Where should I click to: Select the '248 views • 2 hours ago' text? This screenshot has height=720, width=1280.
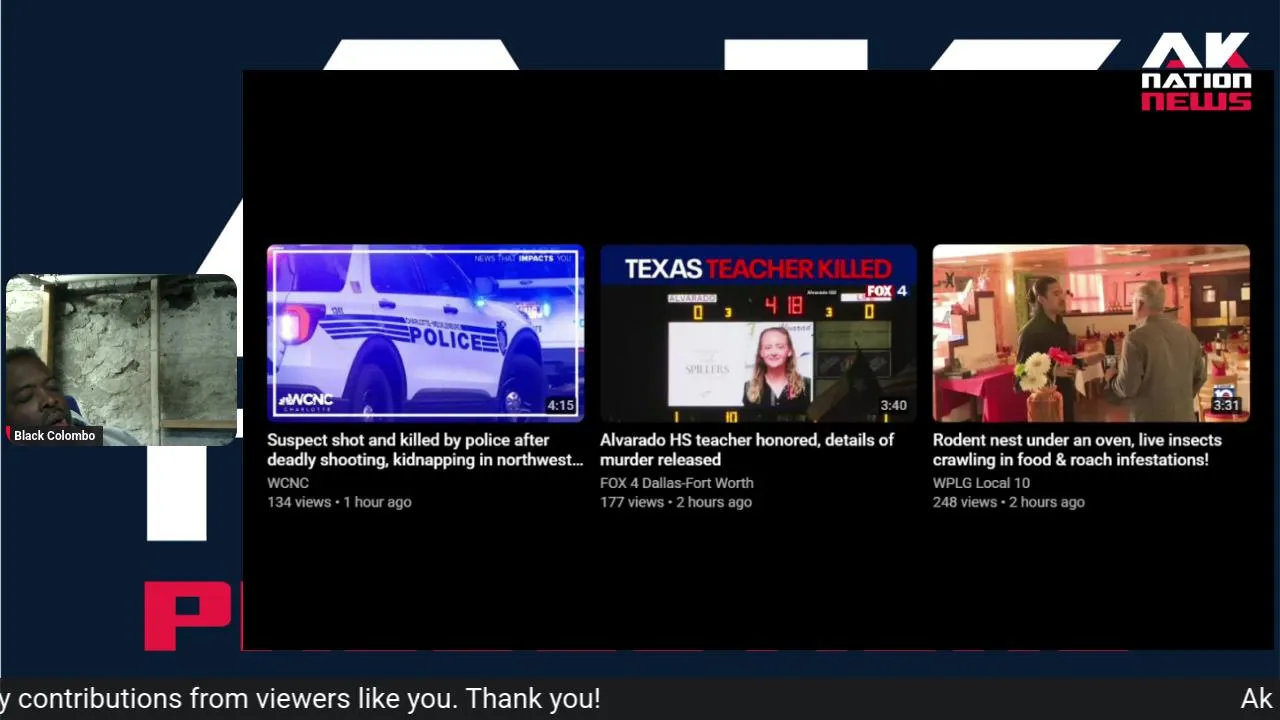click(x=1009, y=502)
